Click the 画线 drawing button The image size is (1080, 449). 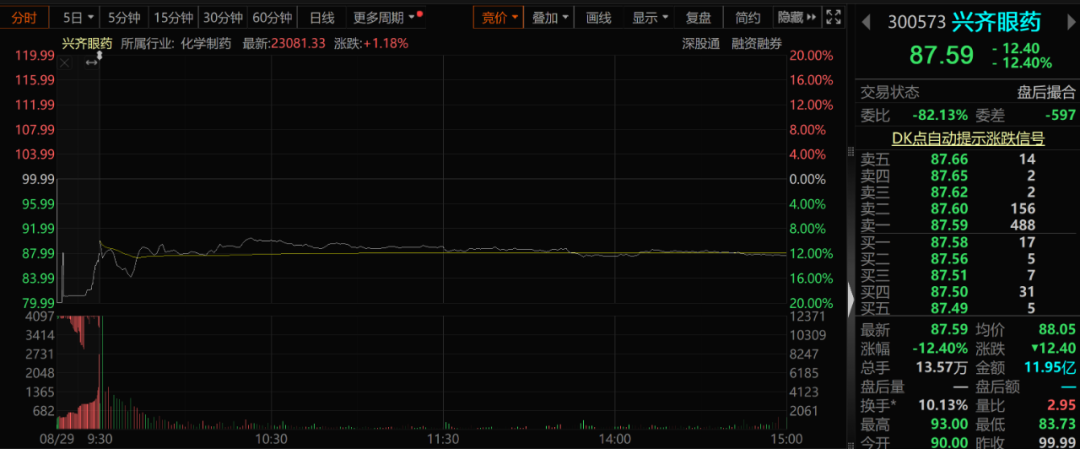[x=599, y=18]
